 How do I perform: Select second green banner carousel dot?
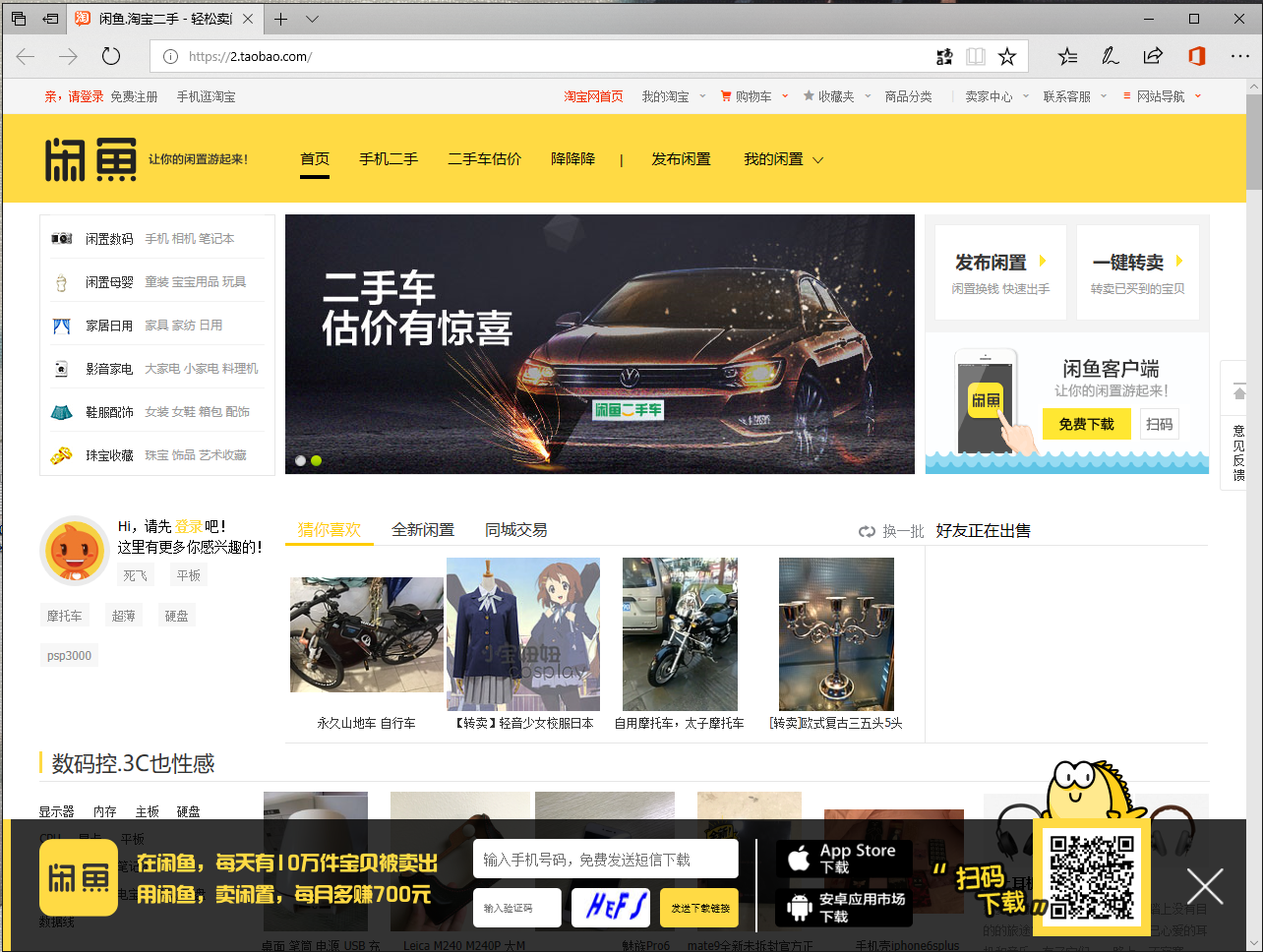point(316,460)
